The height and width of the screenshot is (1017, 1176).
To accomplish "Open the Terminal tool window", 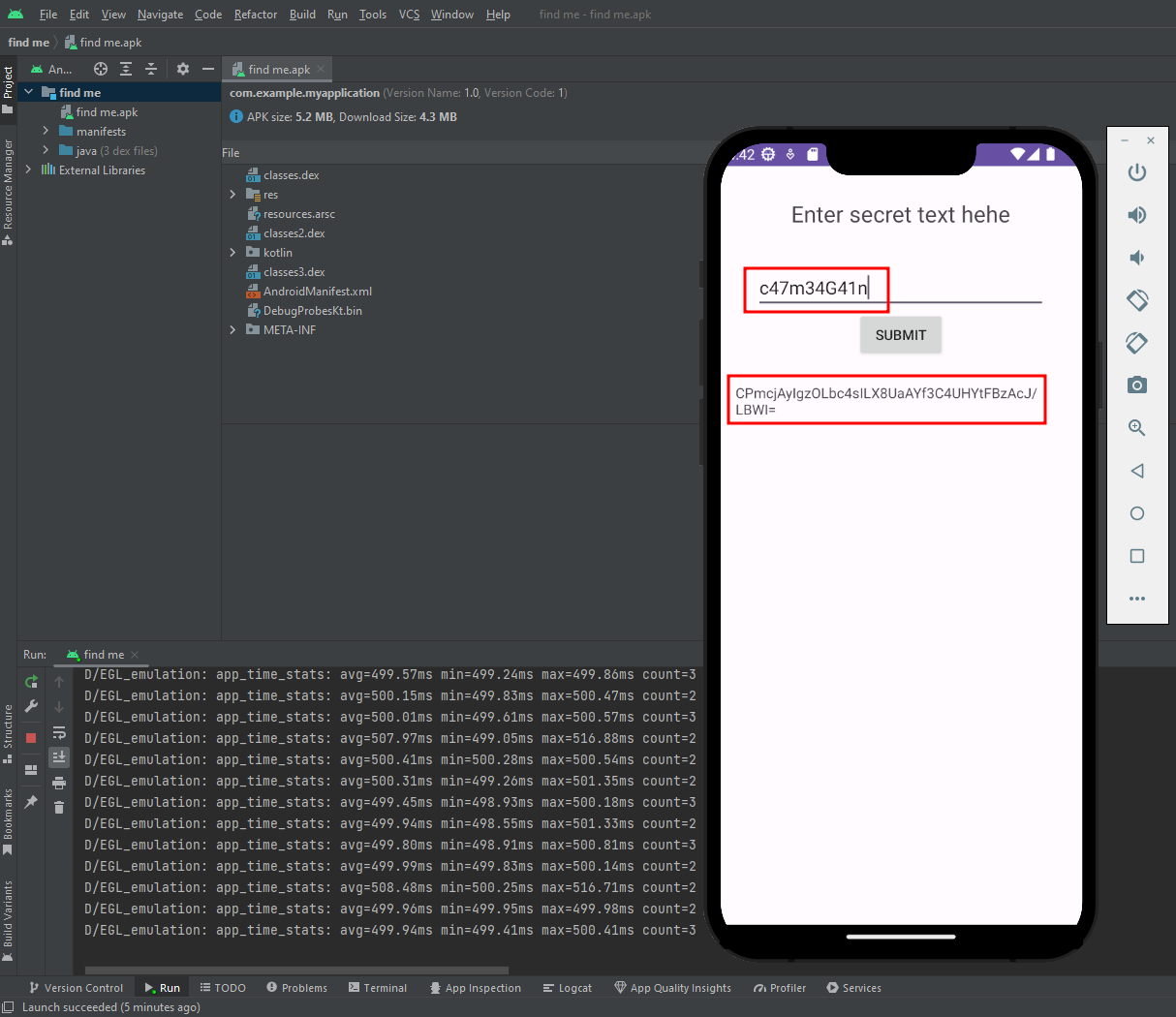I will 377,988.
